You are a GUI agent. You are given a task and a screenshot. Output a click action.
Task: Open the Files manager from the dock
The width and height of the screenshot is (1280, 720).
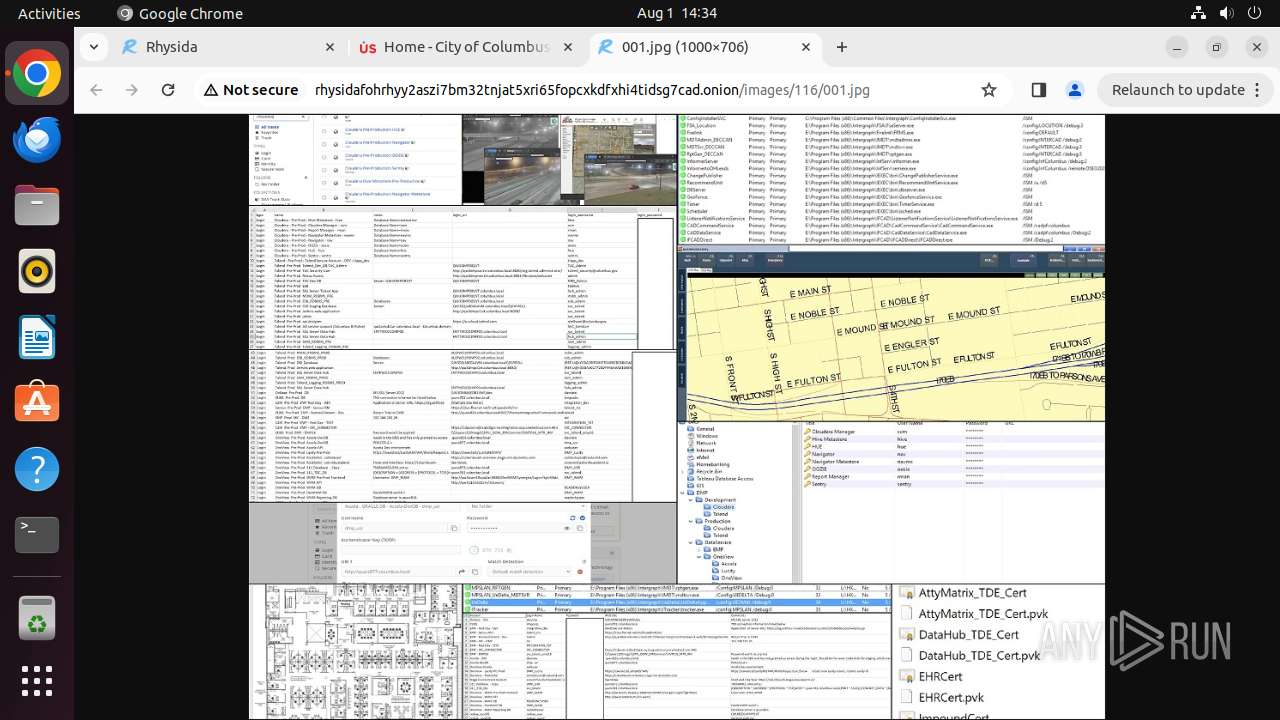[37, 205]
